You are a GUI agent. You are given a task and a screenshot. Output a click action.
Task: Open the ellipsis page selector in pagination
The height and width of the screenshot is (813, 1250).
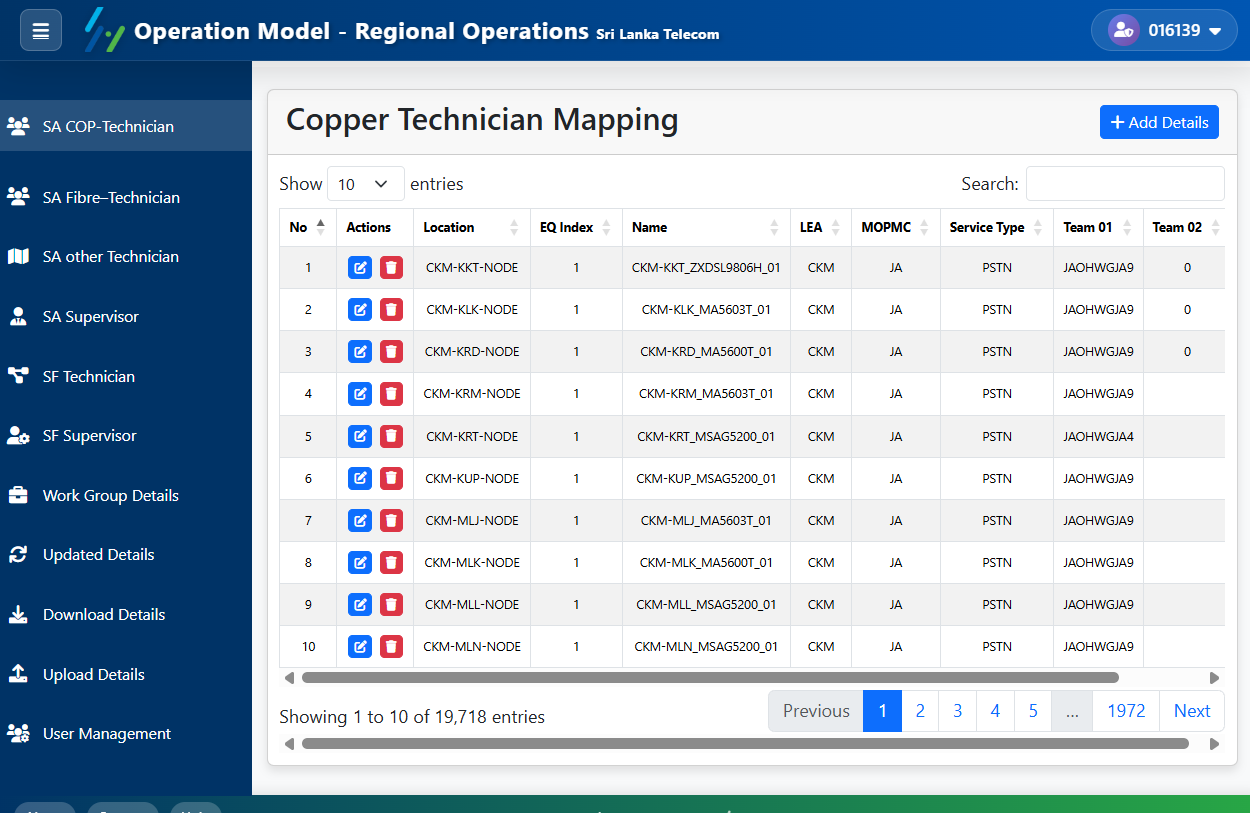tap(1071, 710)
